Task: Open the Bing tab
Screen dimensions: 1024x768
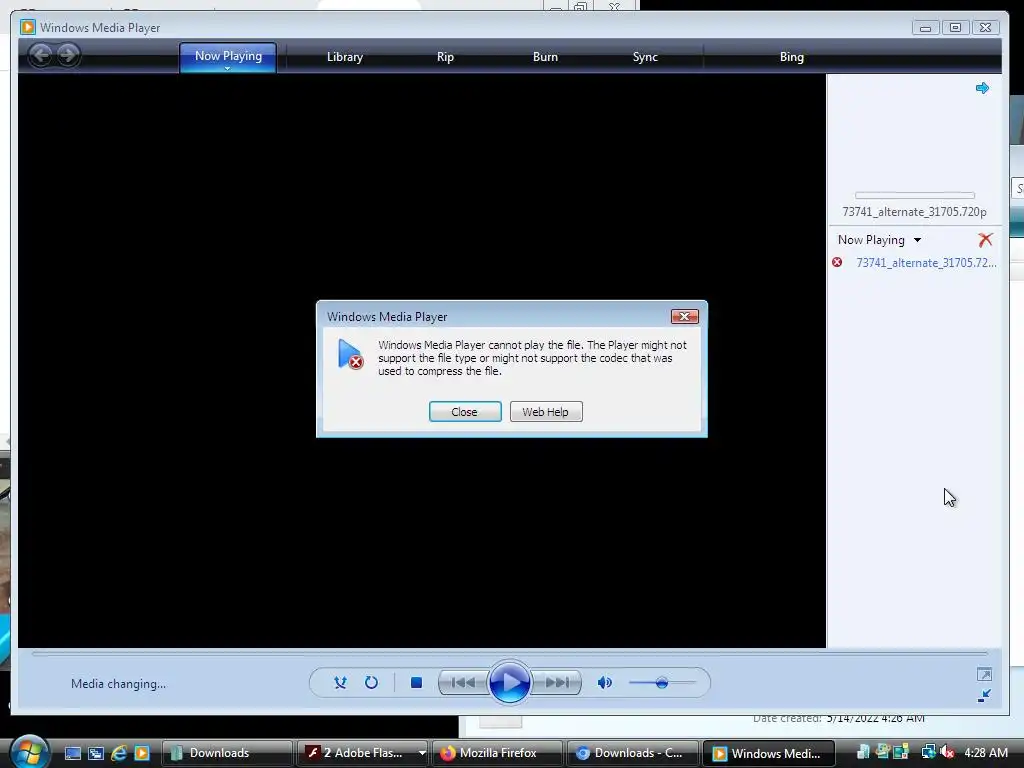Action: click(x=792, y=57)
